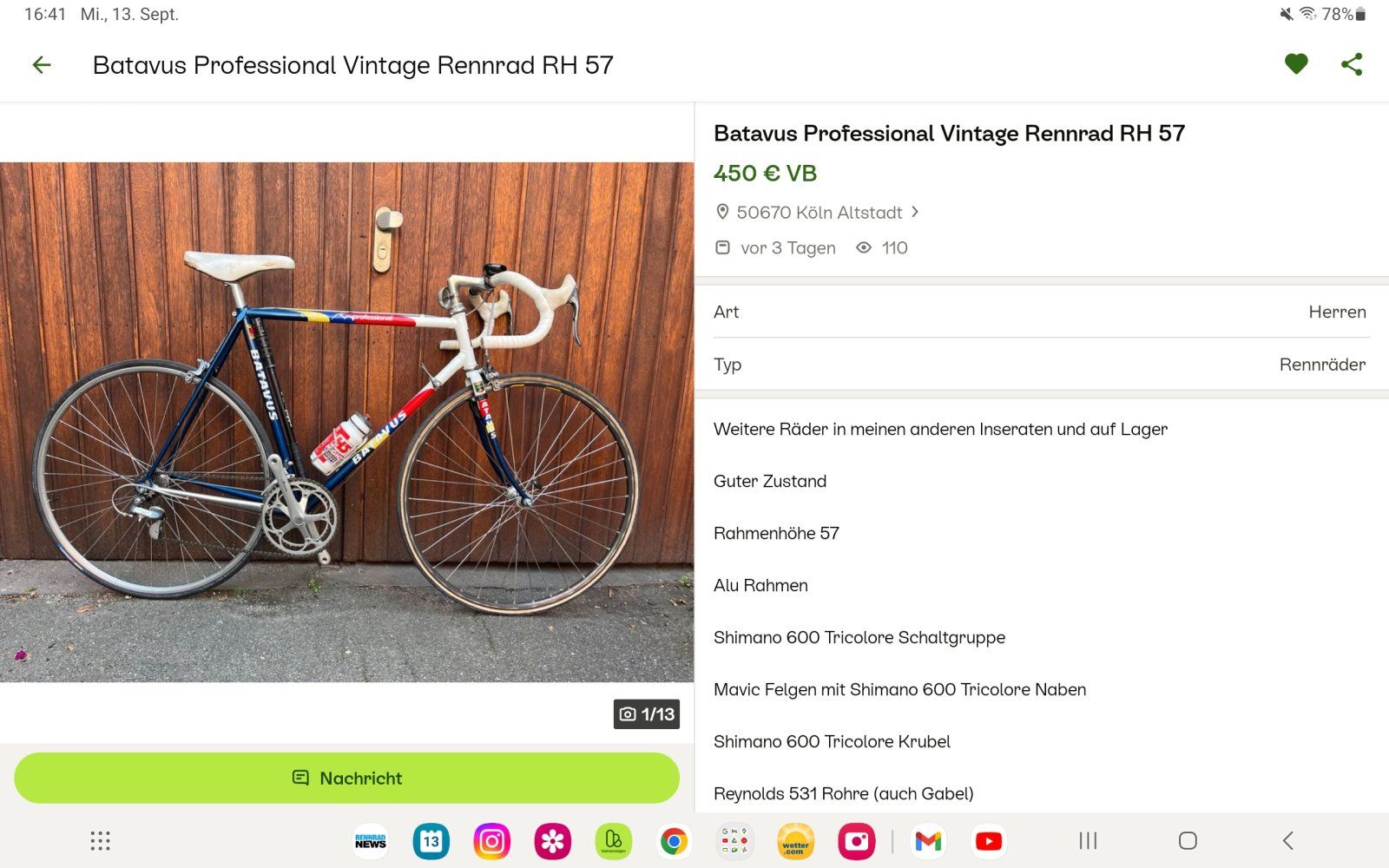Screen dimensions: 1389x868
Task: Open location 50670 Köln Altstadt
Action: 819,213
